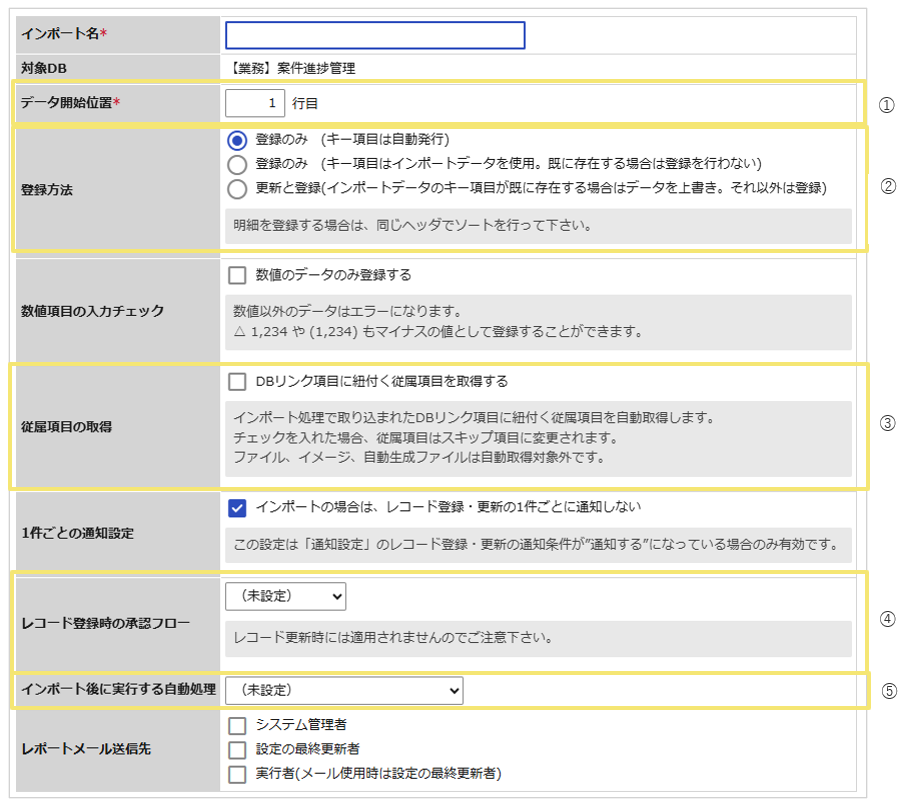Select the 更新と登録 radio option

(x=237, y=189)
